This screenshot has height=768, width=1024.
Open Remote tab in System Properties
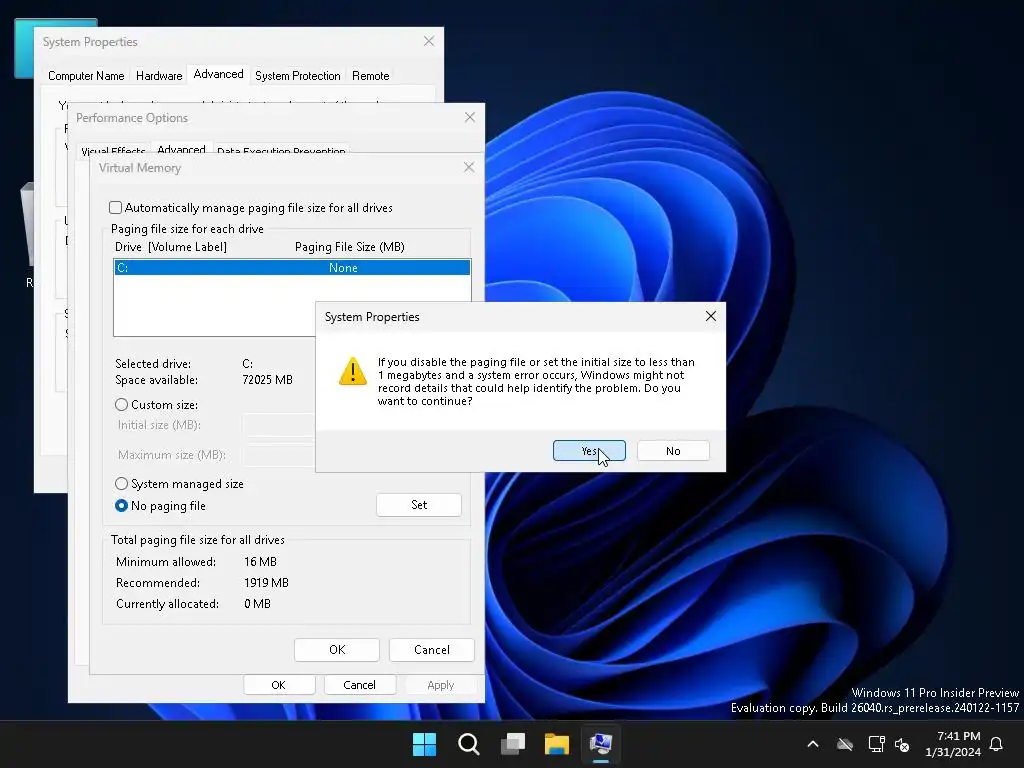370,76
